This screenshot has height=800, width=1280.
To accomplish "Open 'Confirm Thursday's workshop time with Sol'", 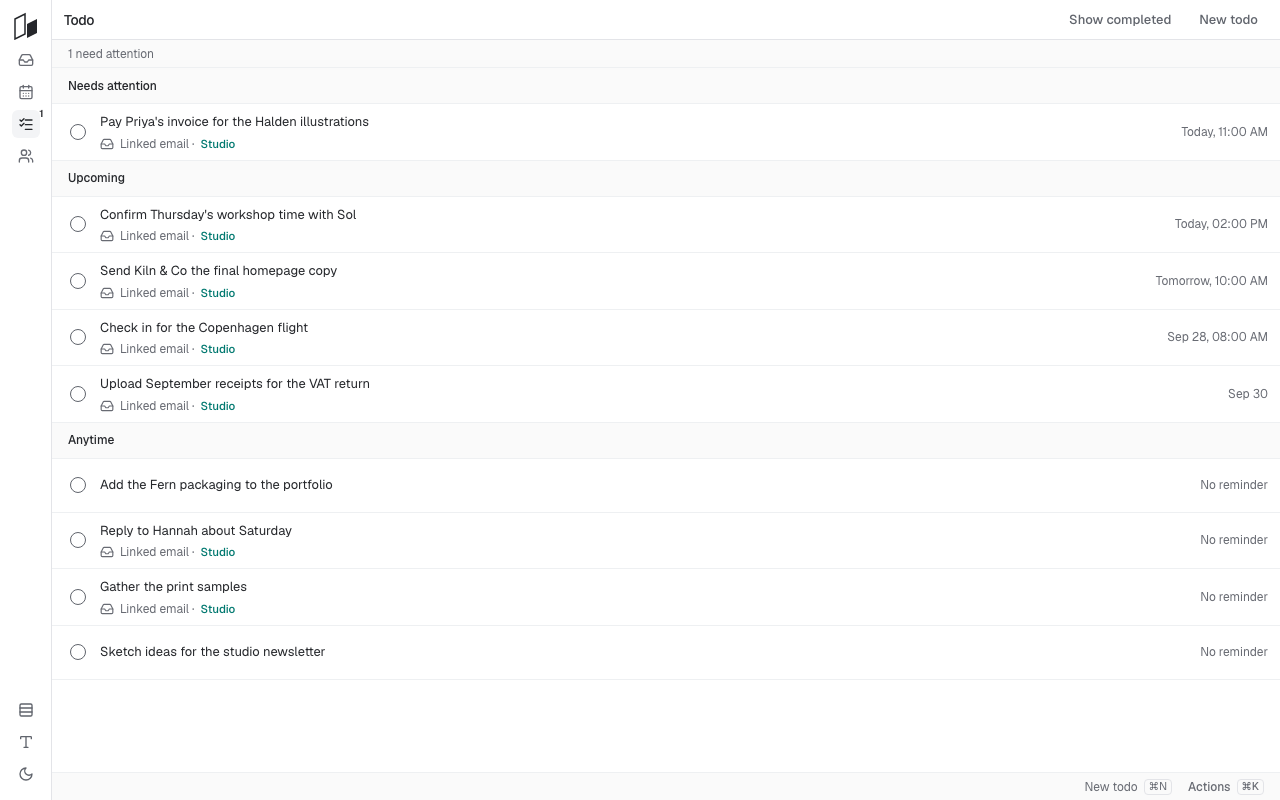I will click(228, 215).
